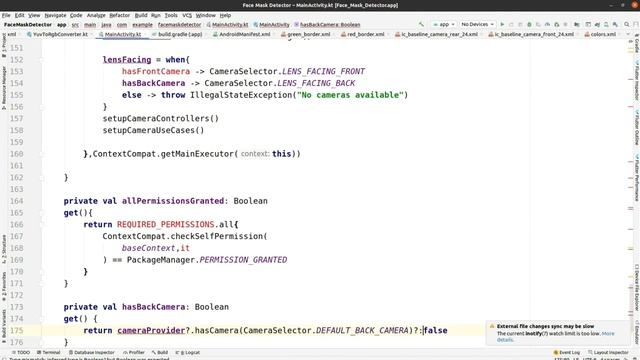Click the Make Project hammer icon
This screenshot has height=360, width=640.
(421, 24)
